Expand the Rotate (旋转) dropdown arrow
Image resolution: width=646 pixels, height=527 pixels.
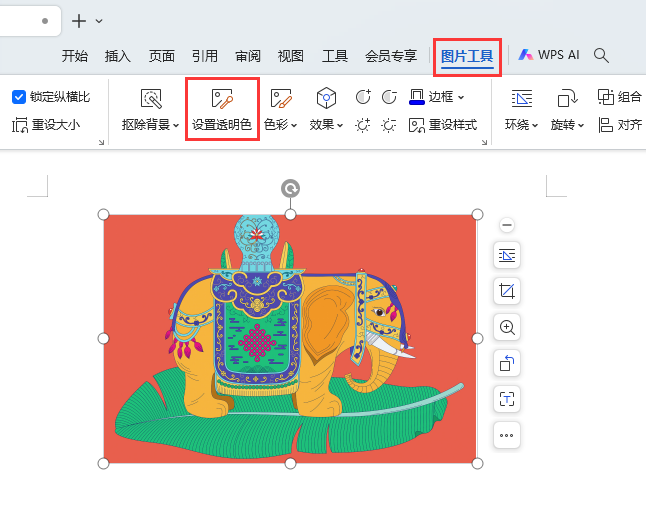(x=581, y=125)
